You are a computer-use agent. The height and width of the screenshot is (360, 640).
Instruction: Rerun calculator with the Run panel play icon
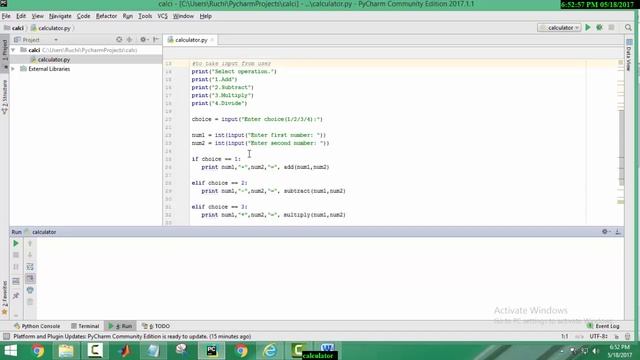click(x=16, y=243)
